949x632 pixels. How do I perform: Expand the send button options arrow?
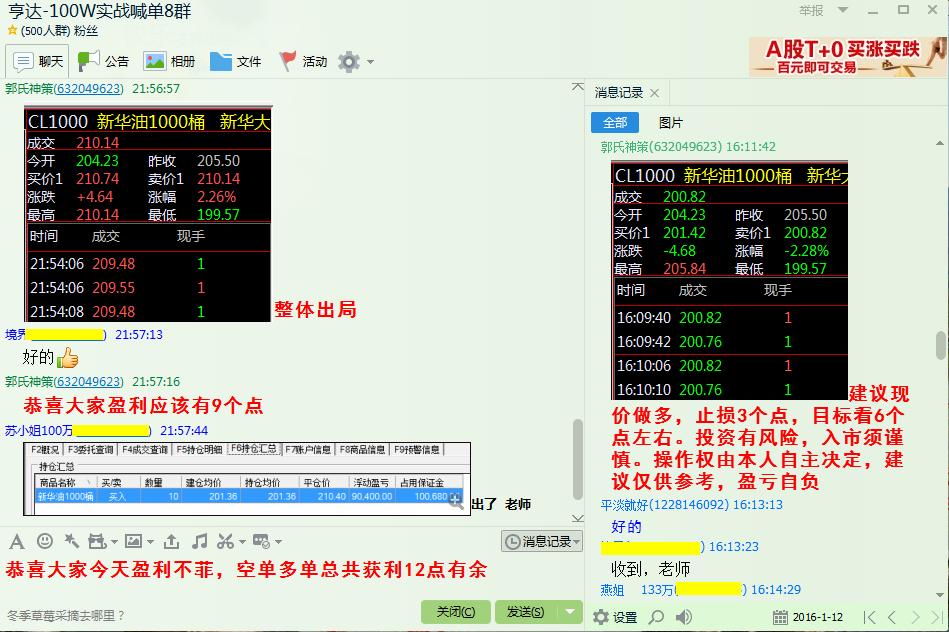click(569, 611)
